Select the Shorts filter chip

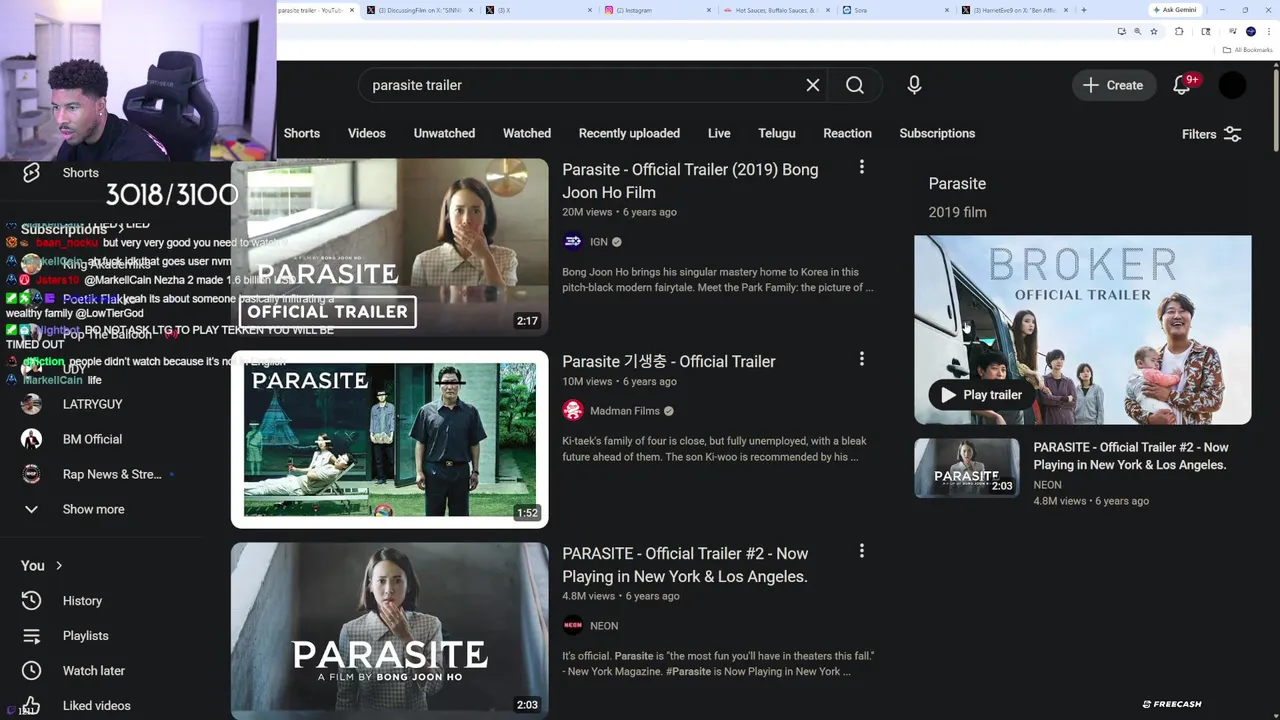click(x=302, y=133)
